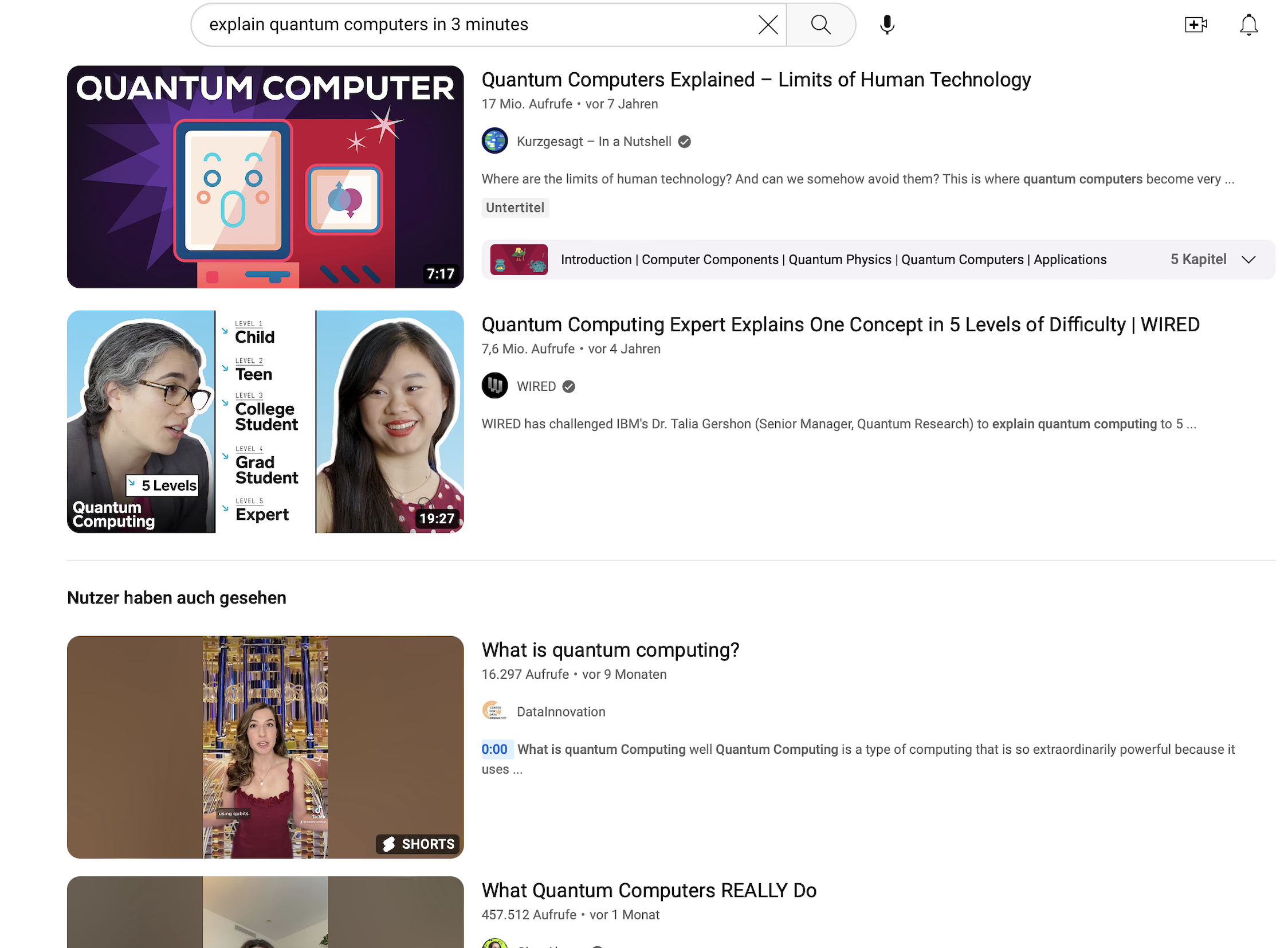Click '17 Mio. Aufrufe • vor 7 Jahren' text
1288x948 pixels.
(x=570, y=104)
